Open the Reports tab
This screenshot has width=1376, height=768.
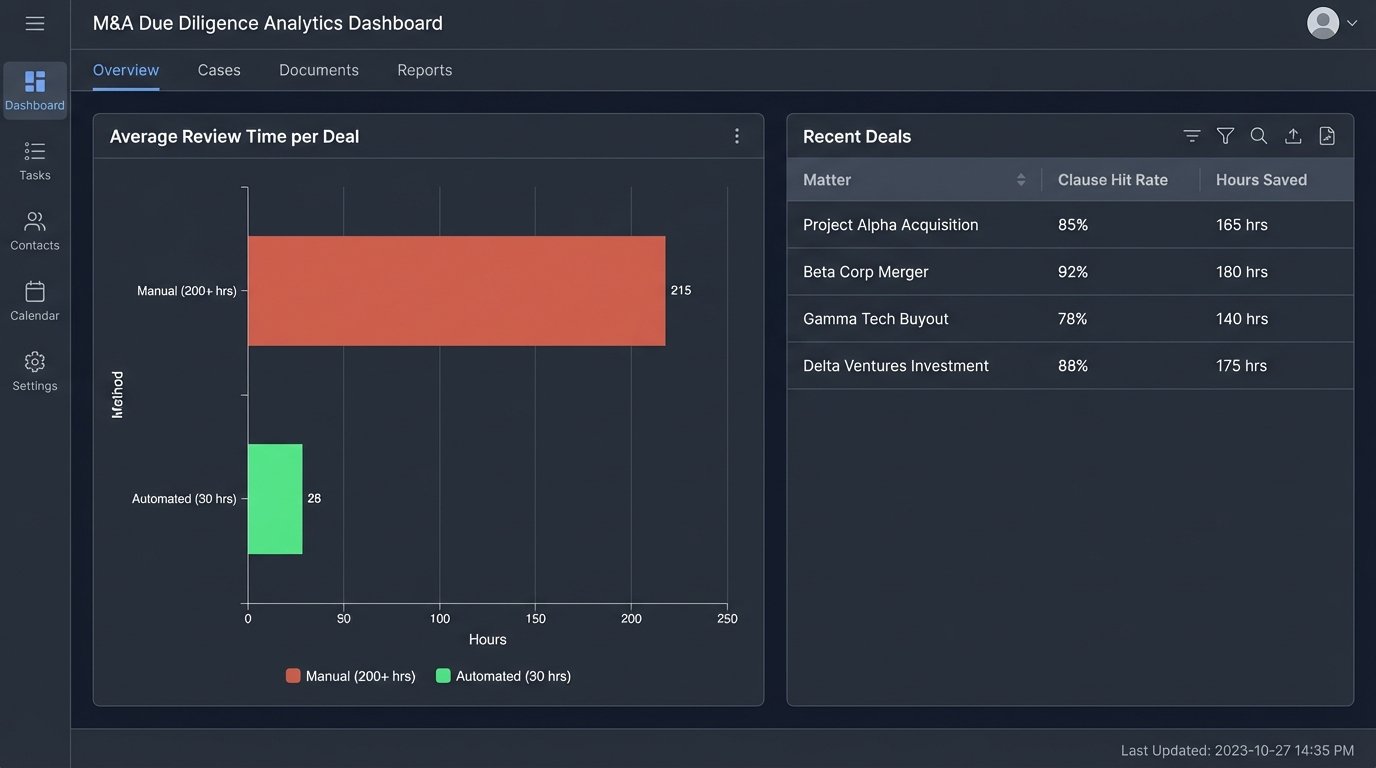(424, 69)
